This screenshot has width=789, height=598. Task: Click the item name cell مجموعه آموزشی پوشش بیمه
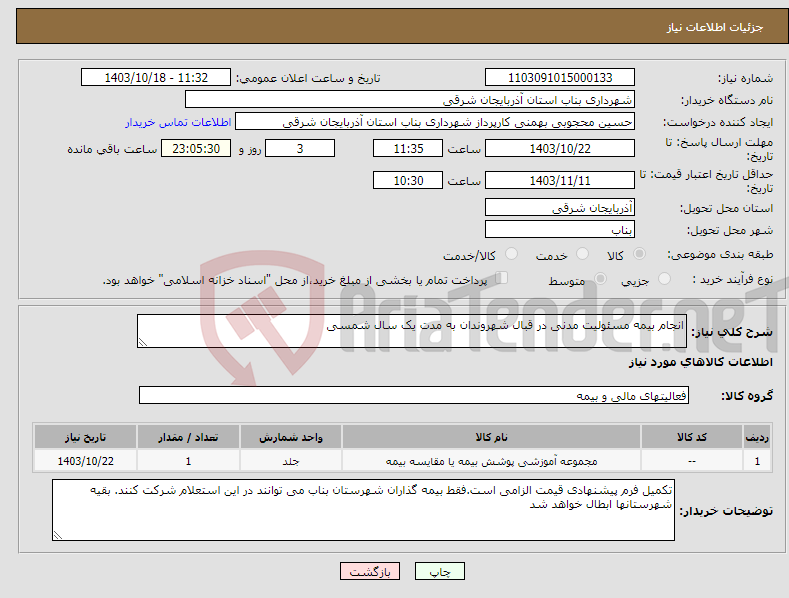tap(492, 461)
